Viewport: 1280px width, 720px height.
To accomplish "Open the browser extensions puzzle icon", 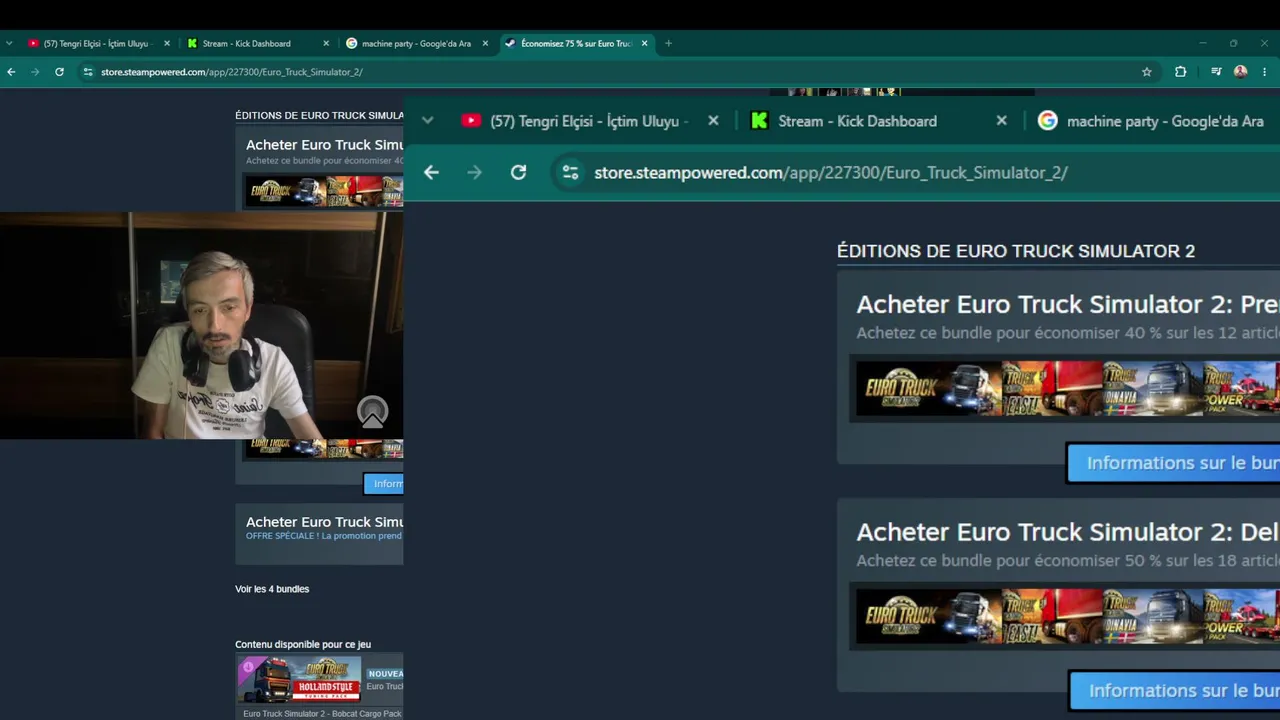I will tap(1181, 72).
